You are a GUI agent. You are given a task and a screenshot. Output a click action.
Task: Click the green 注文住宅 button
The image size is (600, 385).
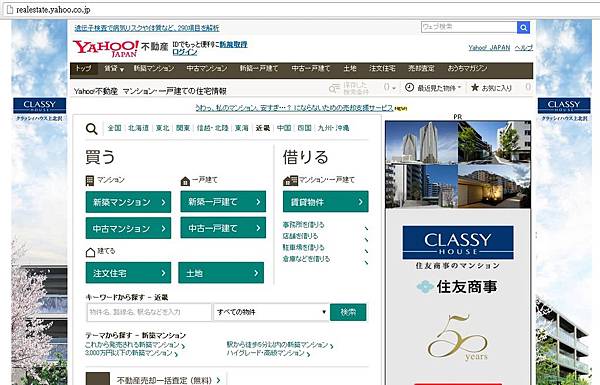pos(128,273)
